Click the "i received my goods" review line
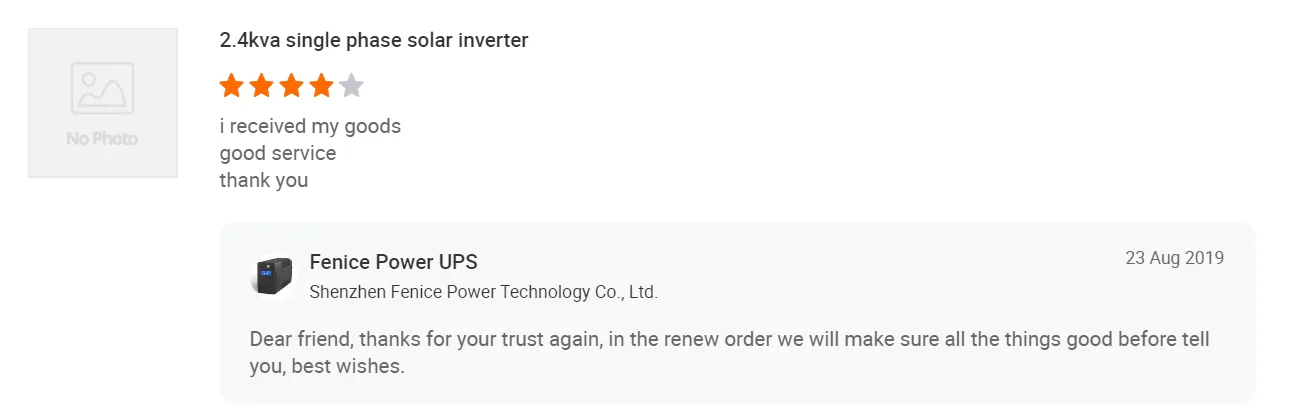This screenshot has height=419, width=1312. (x=310, y=127)
